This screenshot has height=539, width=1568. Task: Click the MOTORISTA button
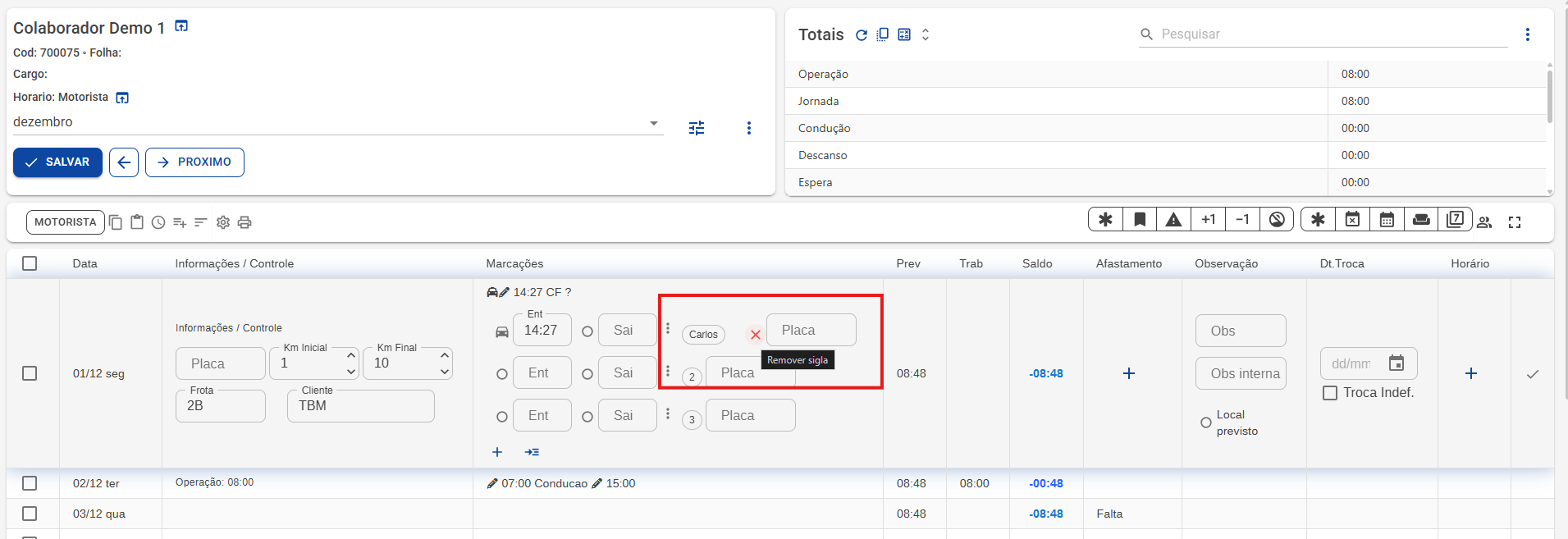(66, 222)
